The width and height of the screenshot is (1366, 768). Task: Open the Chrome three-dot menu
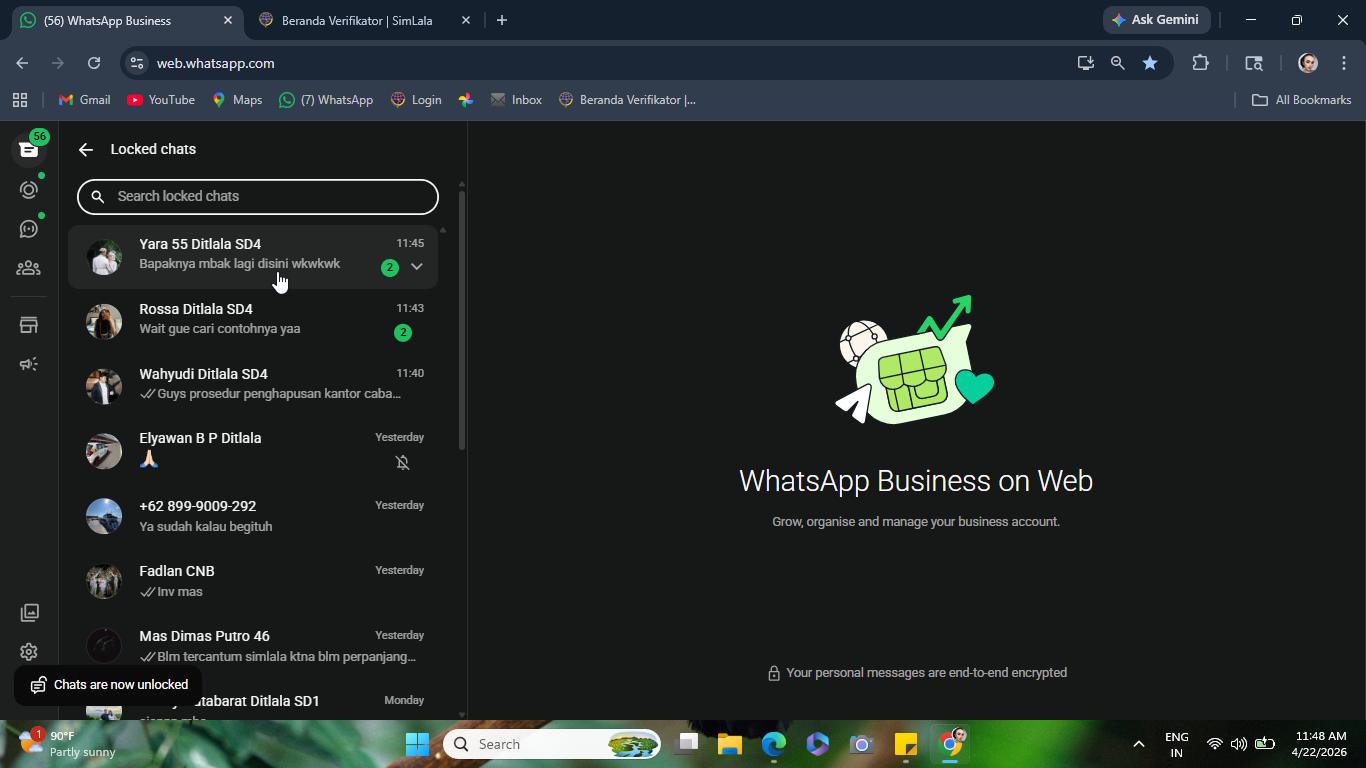[1344, 63]
